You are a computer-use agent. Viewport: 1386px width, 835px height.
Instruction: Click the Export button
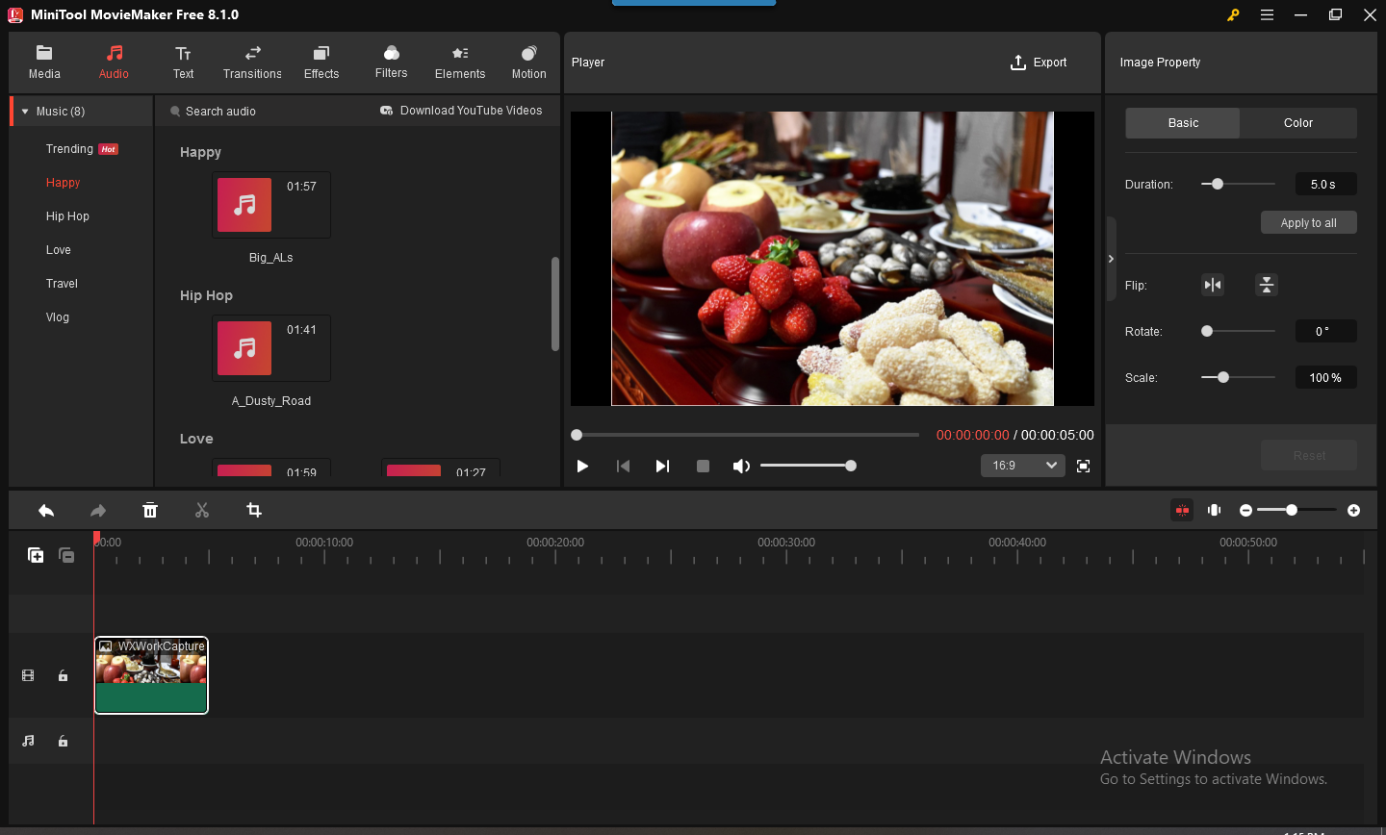[x=1038, y=62]
